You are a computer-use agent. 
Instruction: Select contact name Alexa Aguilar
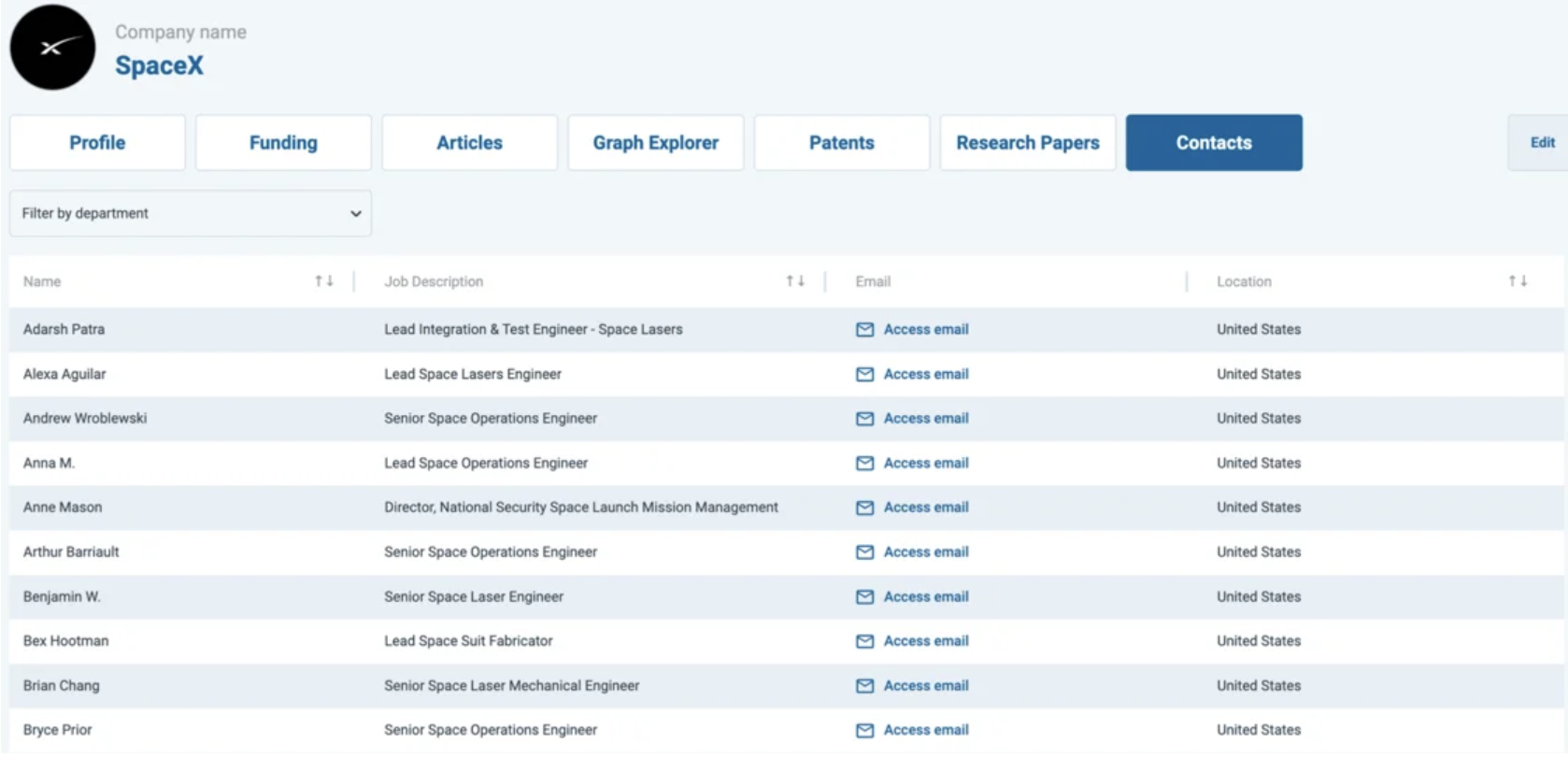(x=64, y=375)
